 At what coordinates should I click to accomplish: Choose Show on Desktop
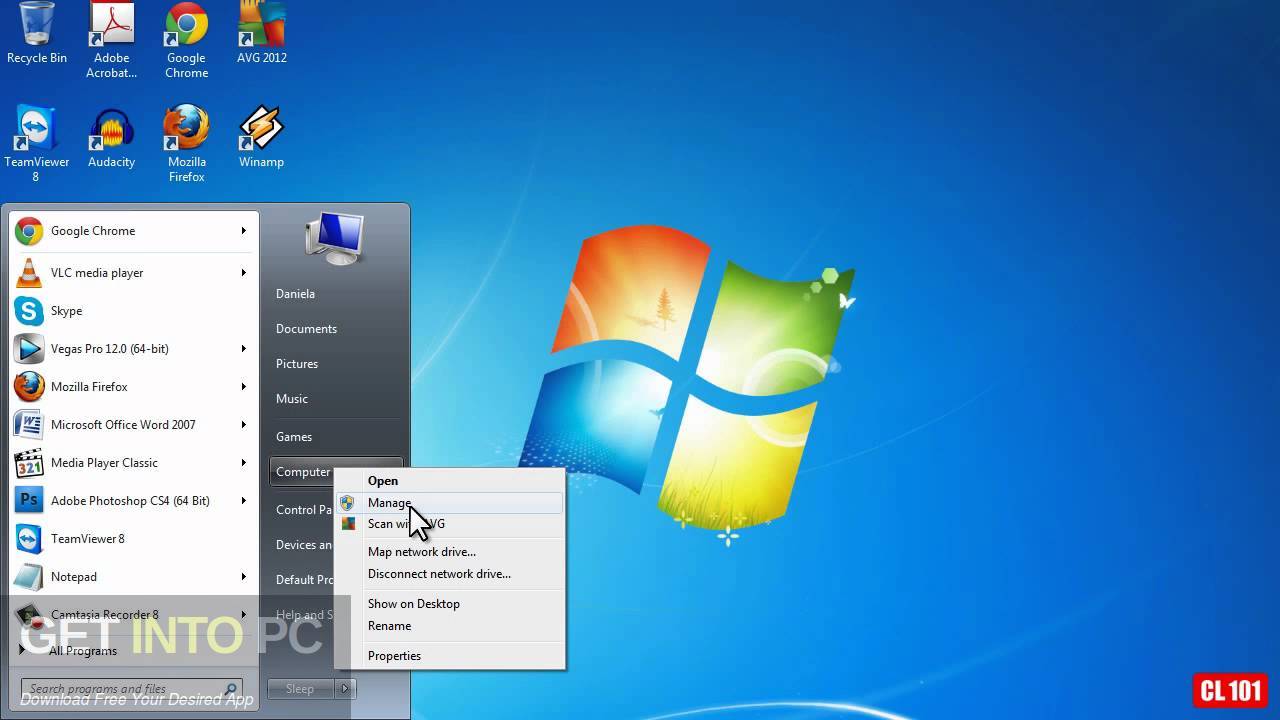pos(450,604)
